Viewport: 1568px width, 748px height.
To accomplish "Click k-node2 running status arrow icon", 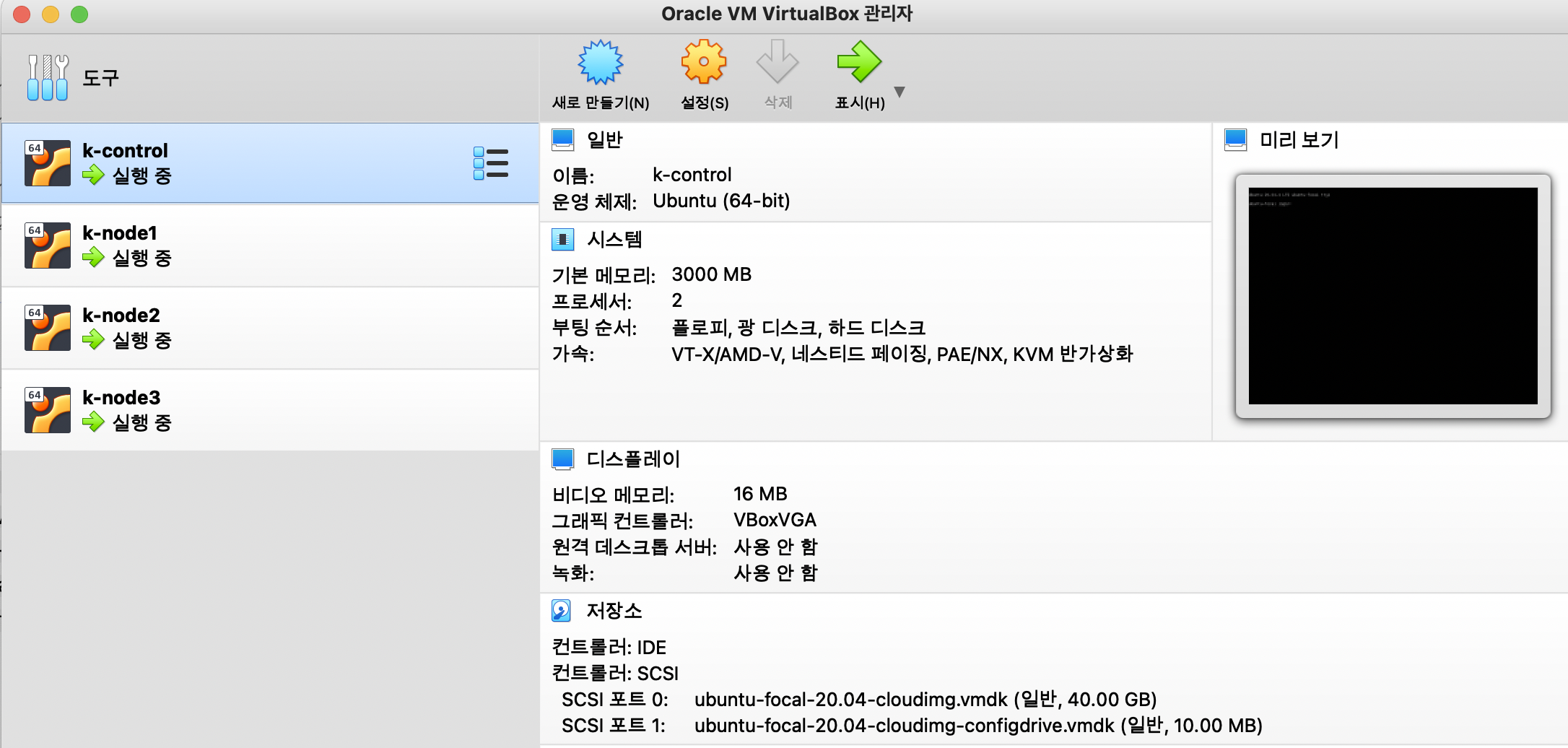I will [x=93, y=339].
